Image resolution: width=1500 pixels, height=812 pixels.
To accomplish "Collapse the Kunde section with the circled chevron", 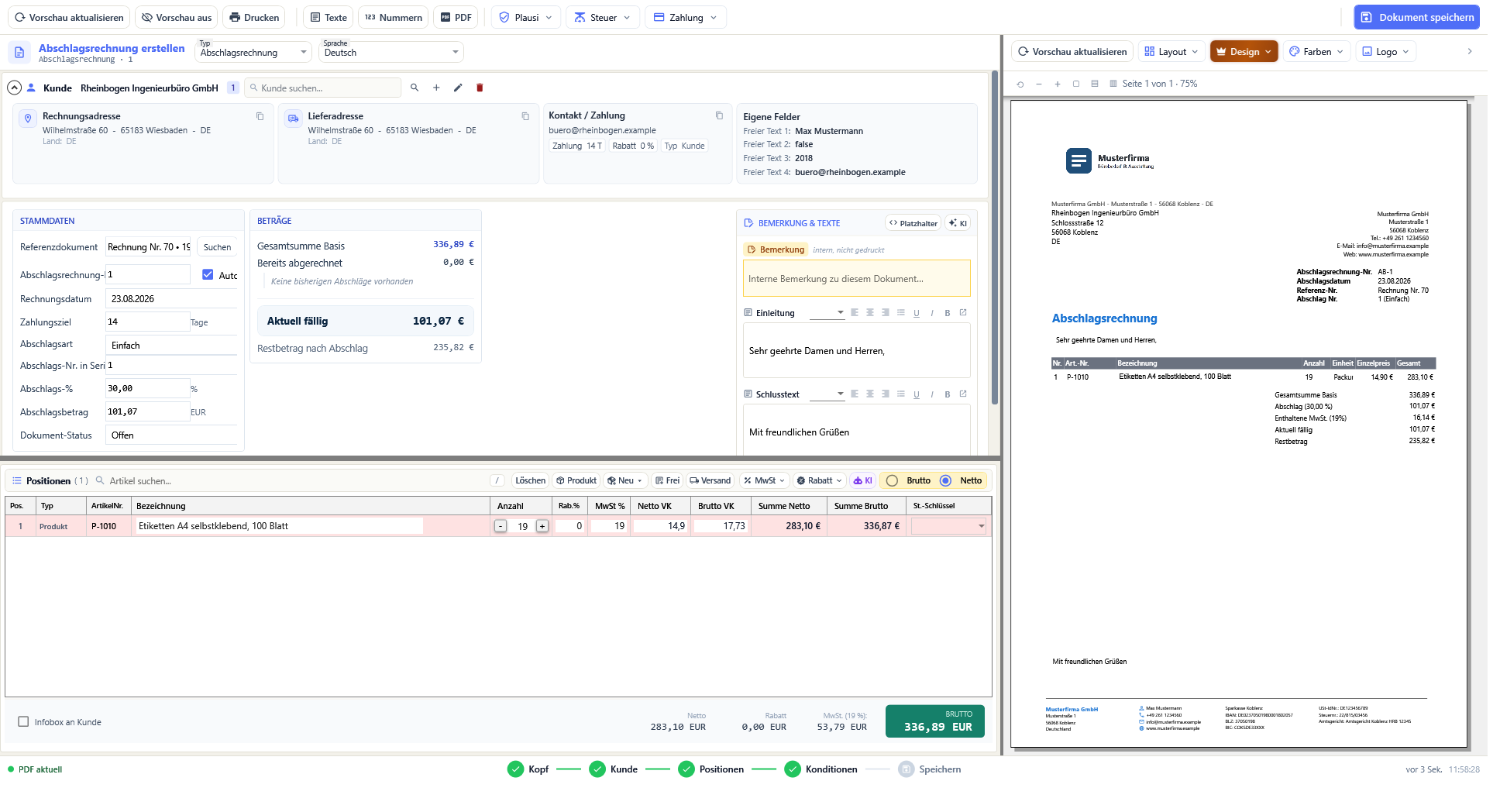I will click(x=14, y=88).
